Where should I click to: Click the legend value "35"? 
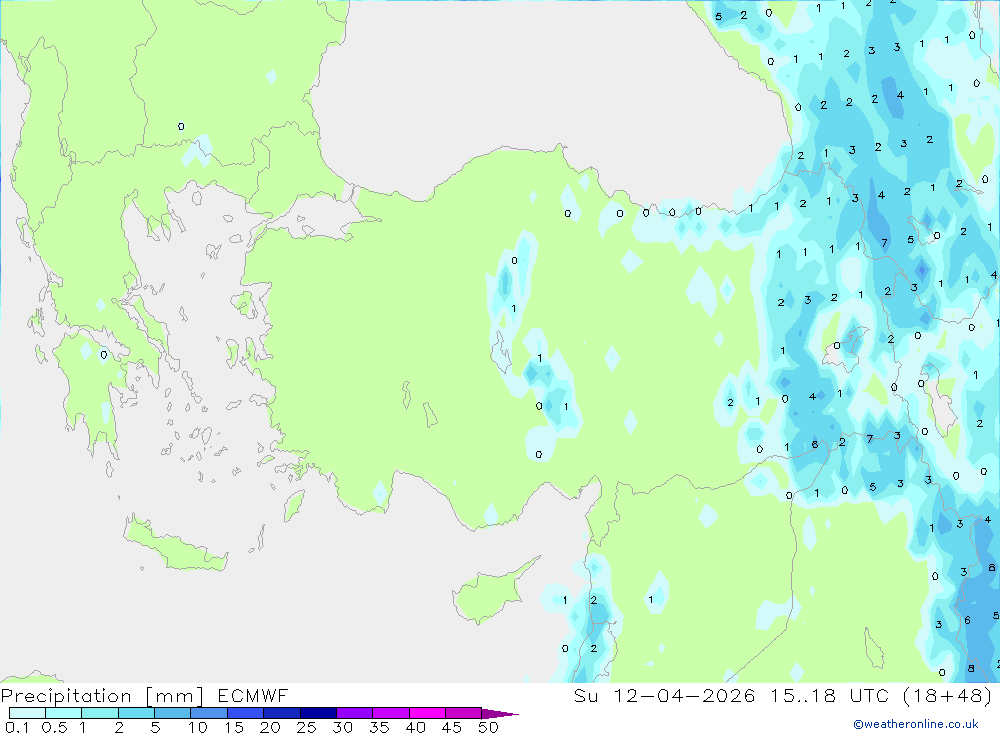(x=379, y=727)
